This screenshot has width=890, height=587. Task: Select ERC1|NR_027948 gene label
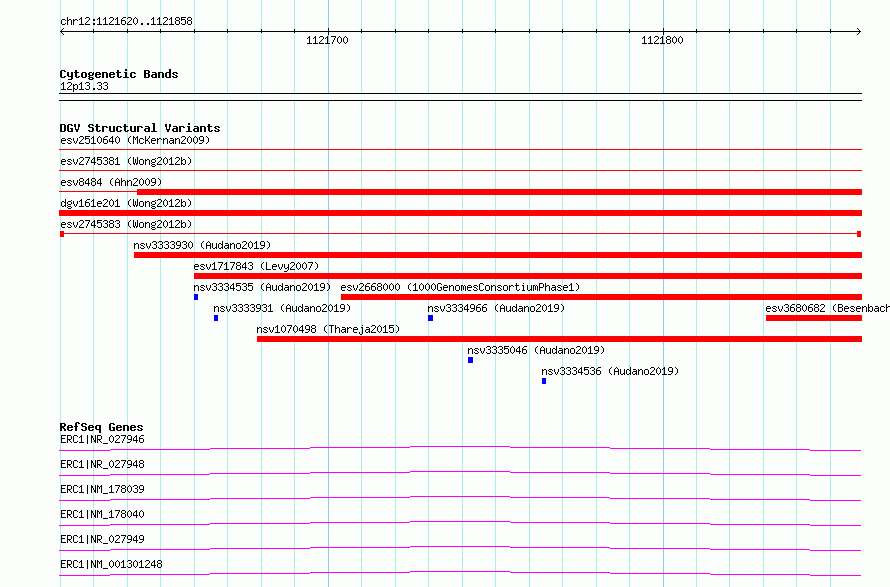(102, 464)
